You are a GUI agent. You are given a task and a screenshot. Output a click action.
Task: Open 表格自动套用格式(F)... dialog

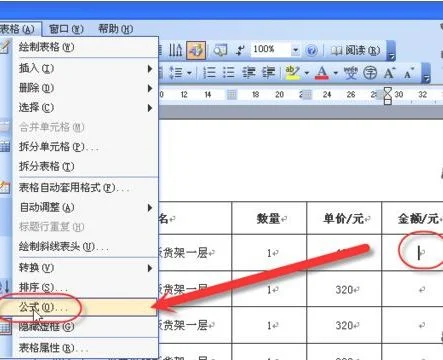point(85,188)
